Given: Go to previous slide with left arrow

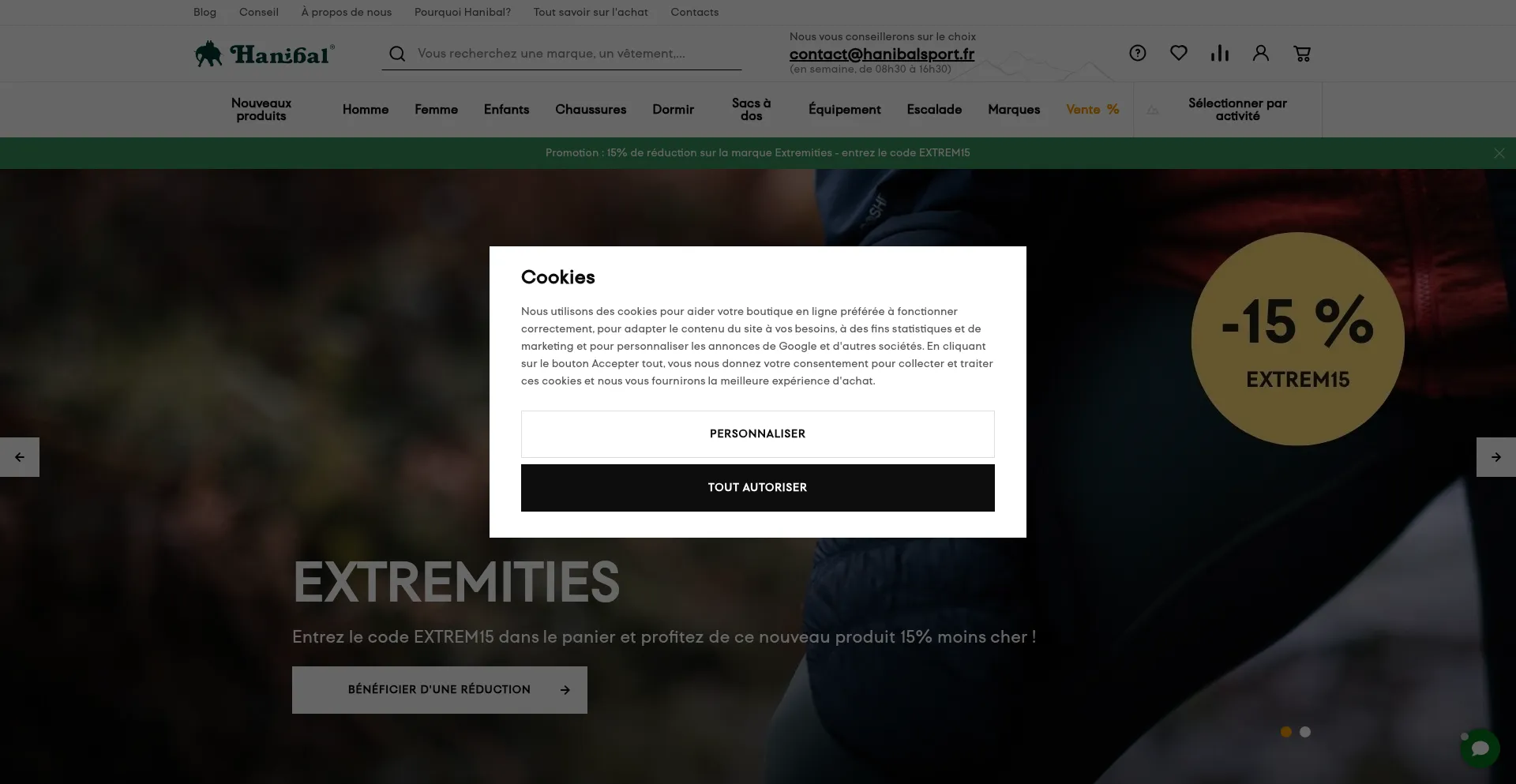Looking at the screenshot, I should point(20,457).
